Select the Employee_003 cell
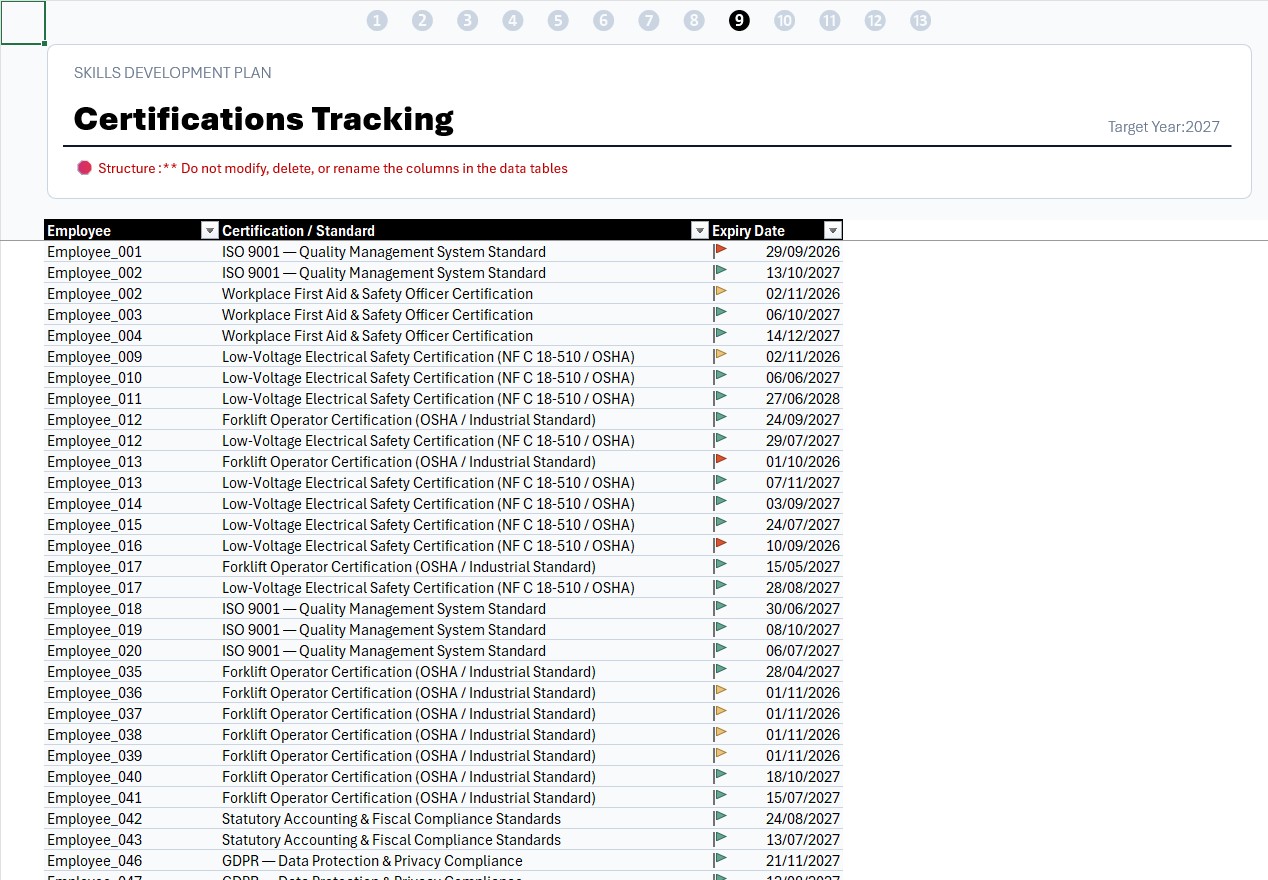Viewport: 1268px width, 880px height. (x=132, y=315)
